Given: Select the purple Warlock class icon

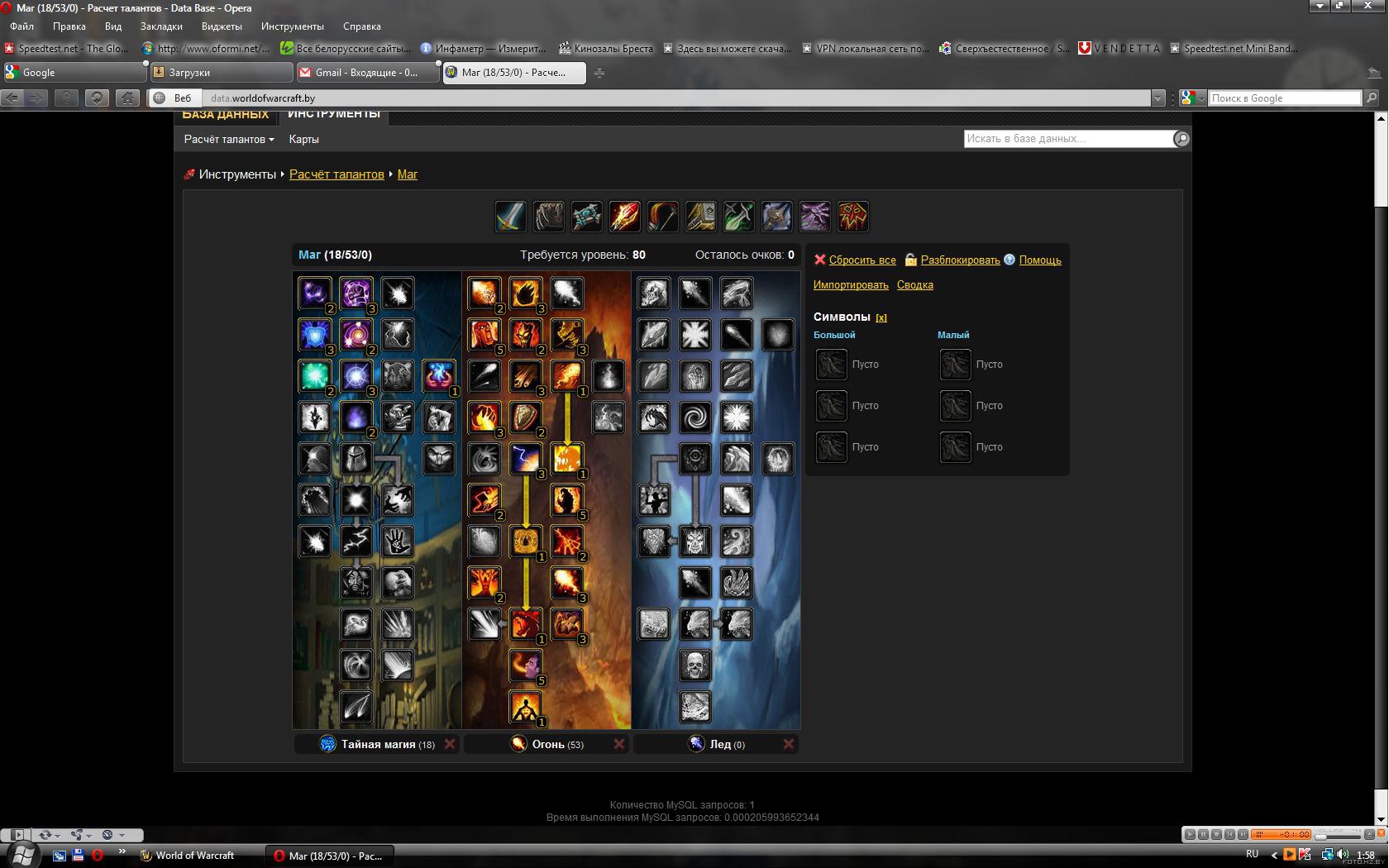Looking at the screenshot, I should [x=815, y=217].
